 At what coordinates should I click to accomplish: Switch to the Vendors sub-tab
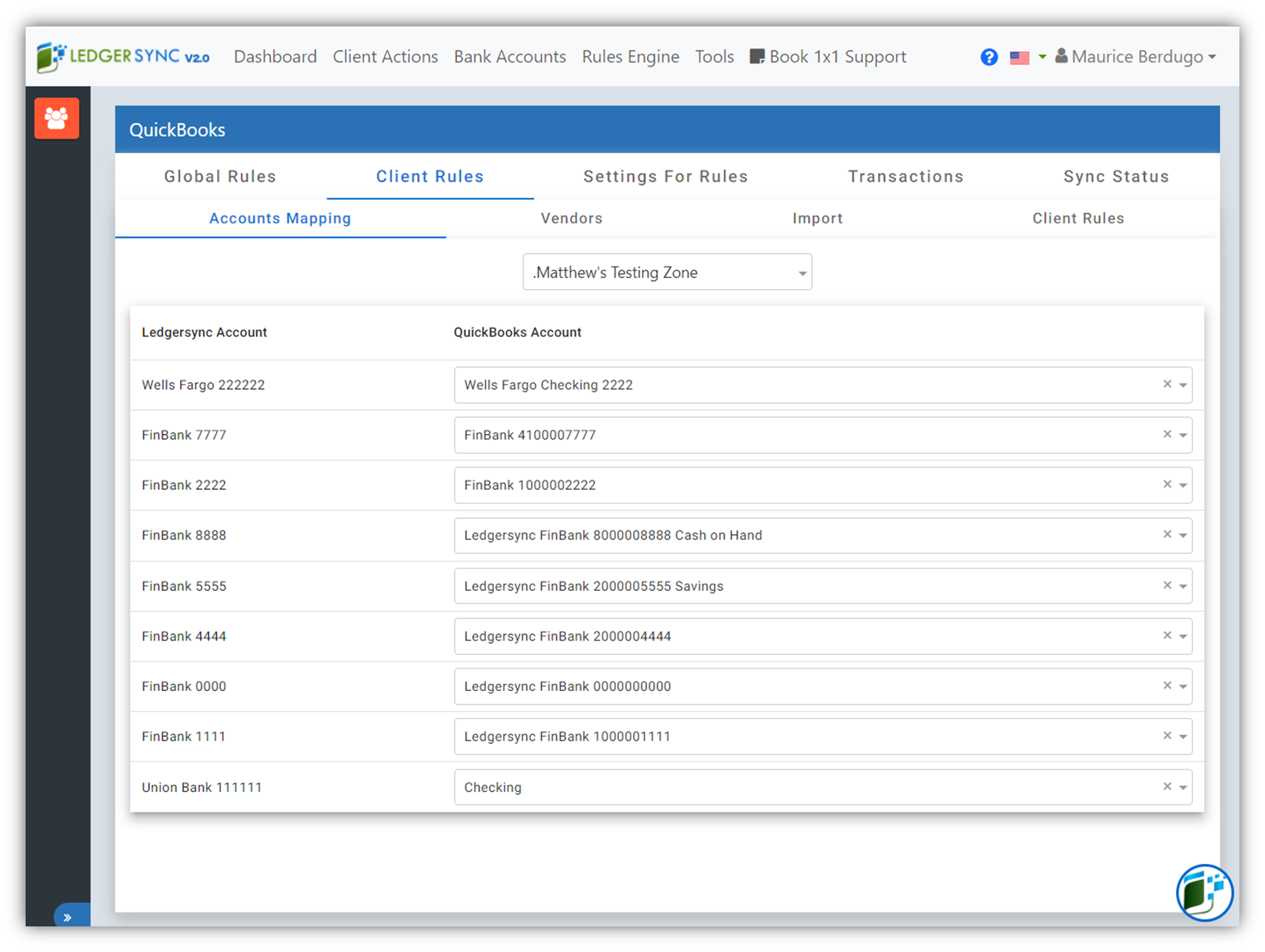click(572, 219)
